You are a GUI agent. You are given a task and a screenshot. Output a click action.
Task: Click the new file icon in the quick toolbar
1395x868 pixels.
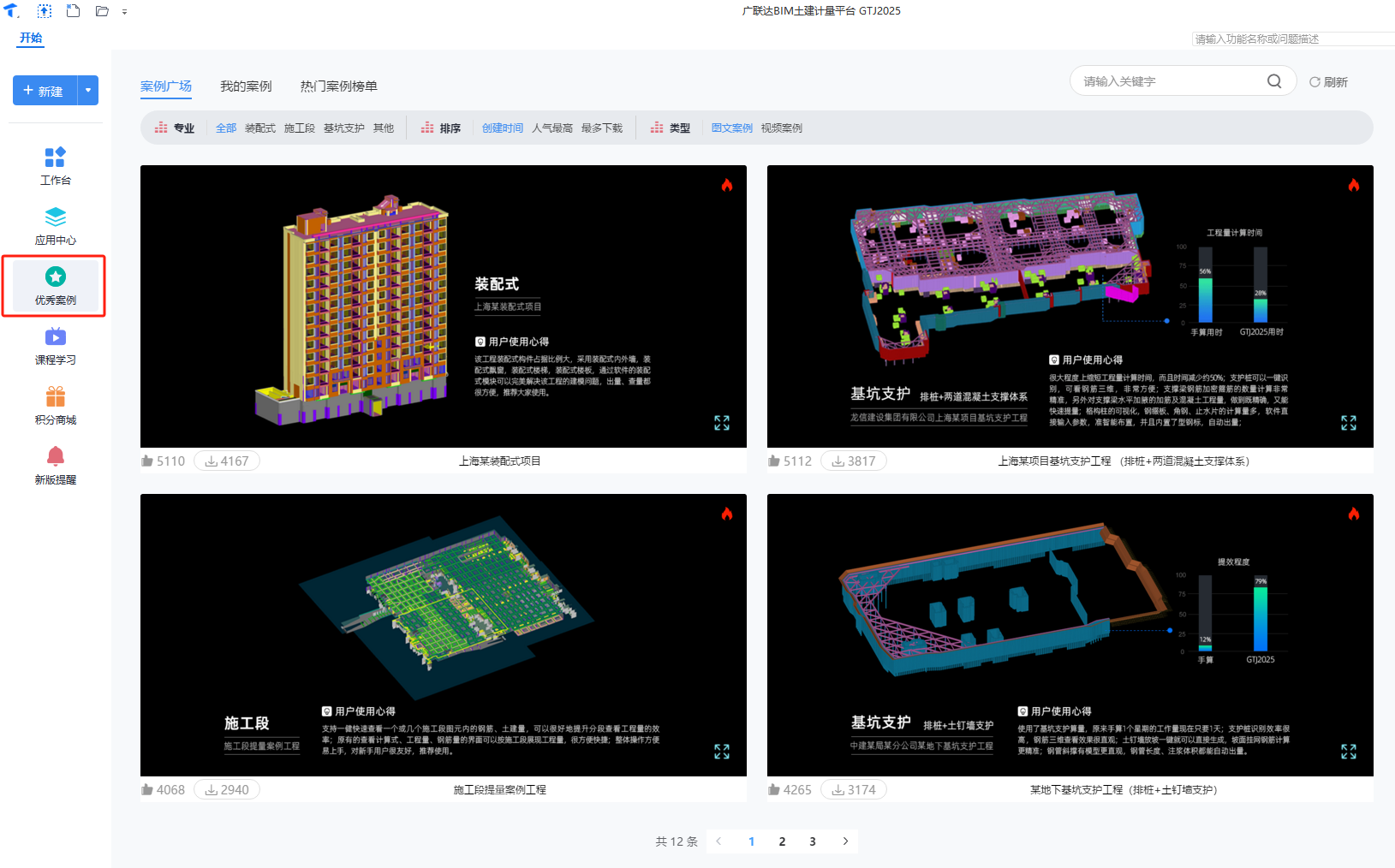(x=73, y=11)
